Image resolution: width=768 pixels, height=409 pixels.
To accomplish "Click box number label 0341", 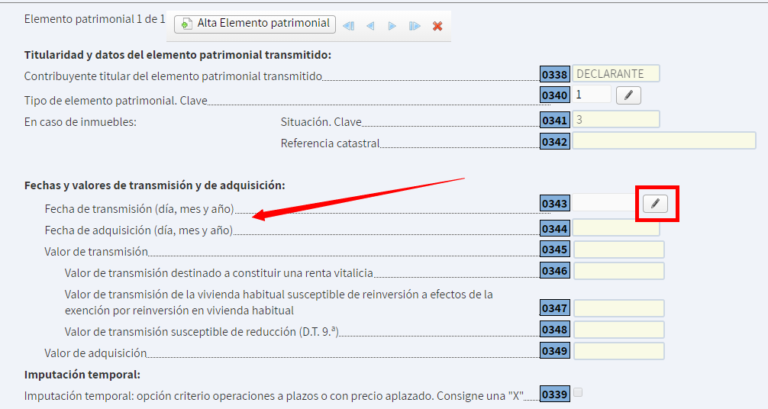I will [x=555, y=120].
